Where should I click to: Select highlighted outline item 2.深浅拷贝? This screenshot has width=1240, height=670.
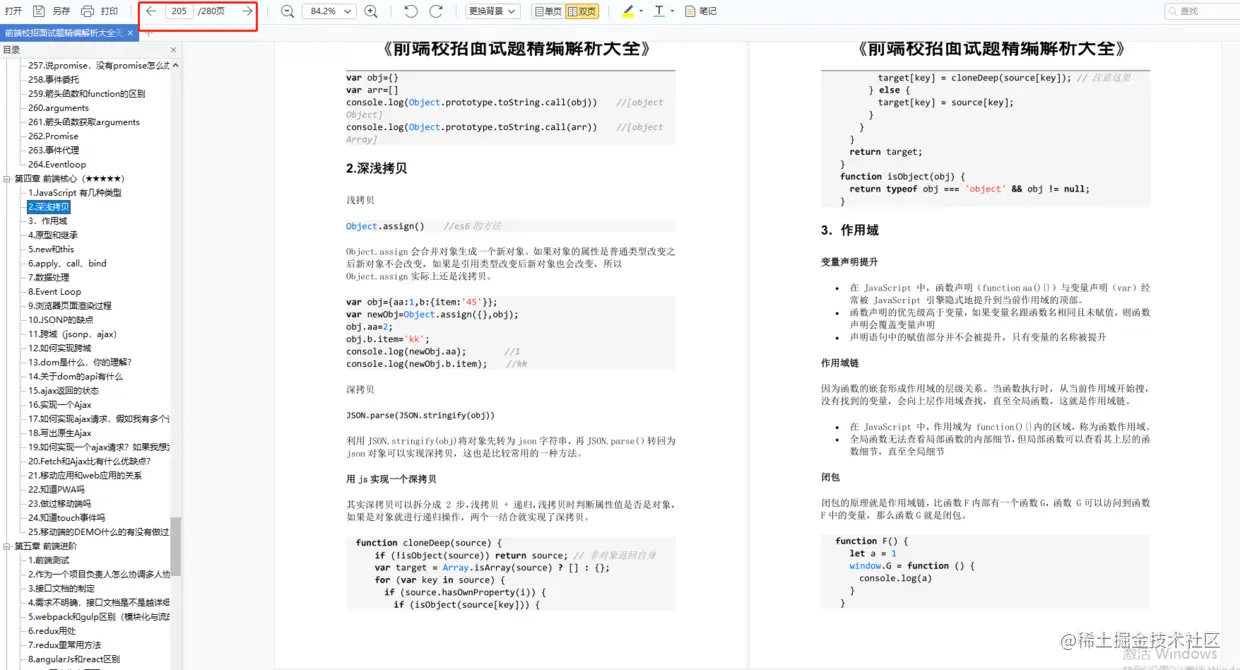click(x=49, y=207)
